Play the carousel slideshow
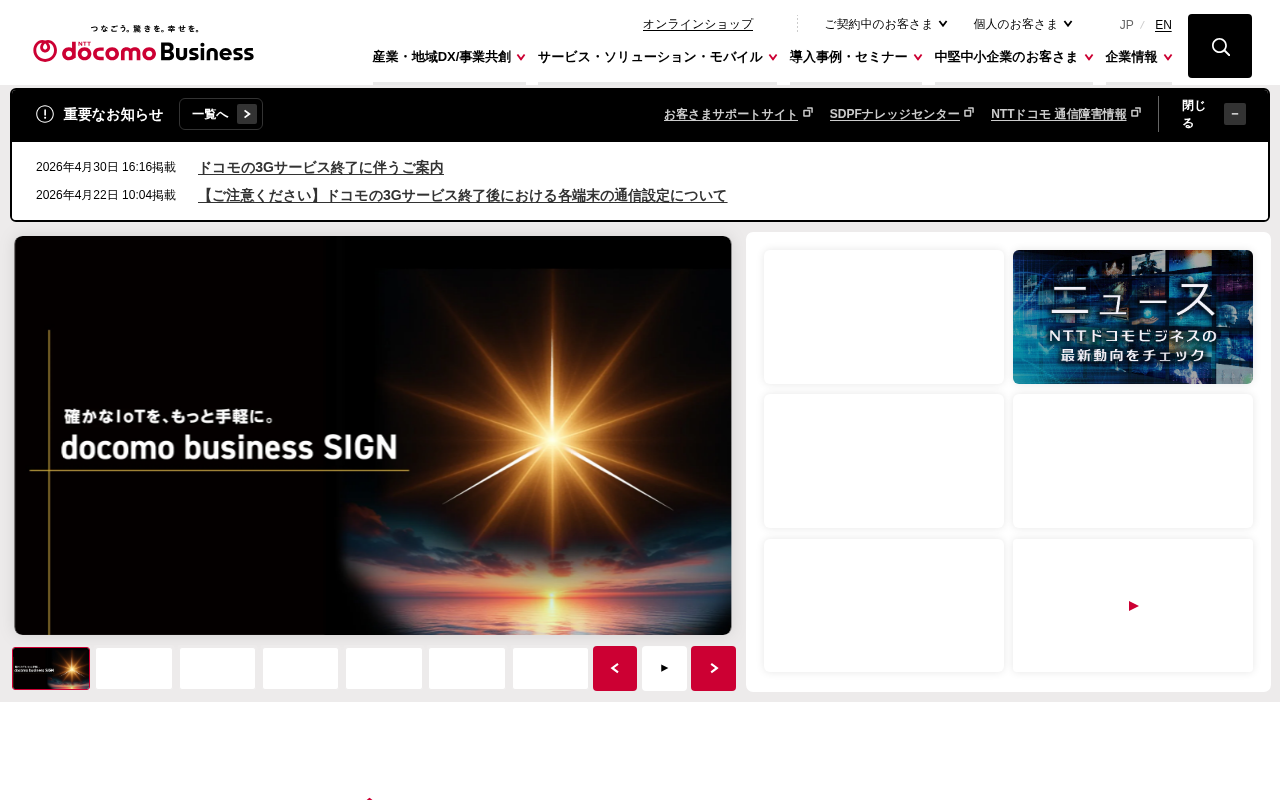 coord(664,668)
